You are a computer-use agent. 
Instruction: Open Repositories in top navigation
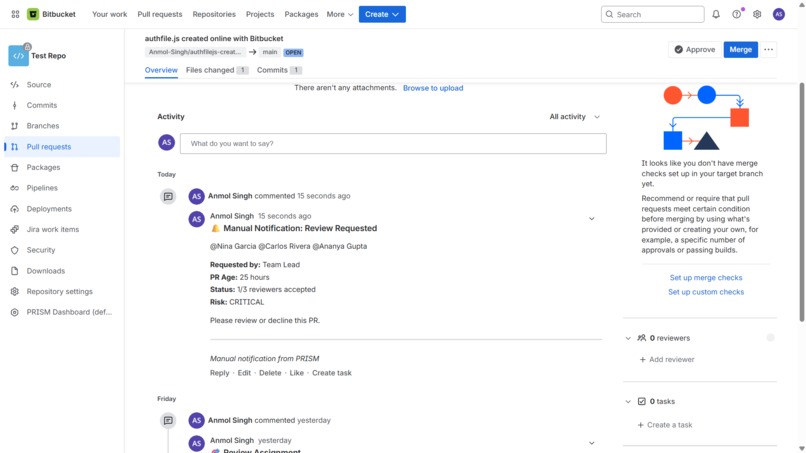pos(214,14)
